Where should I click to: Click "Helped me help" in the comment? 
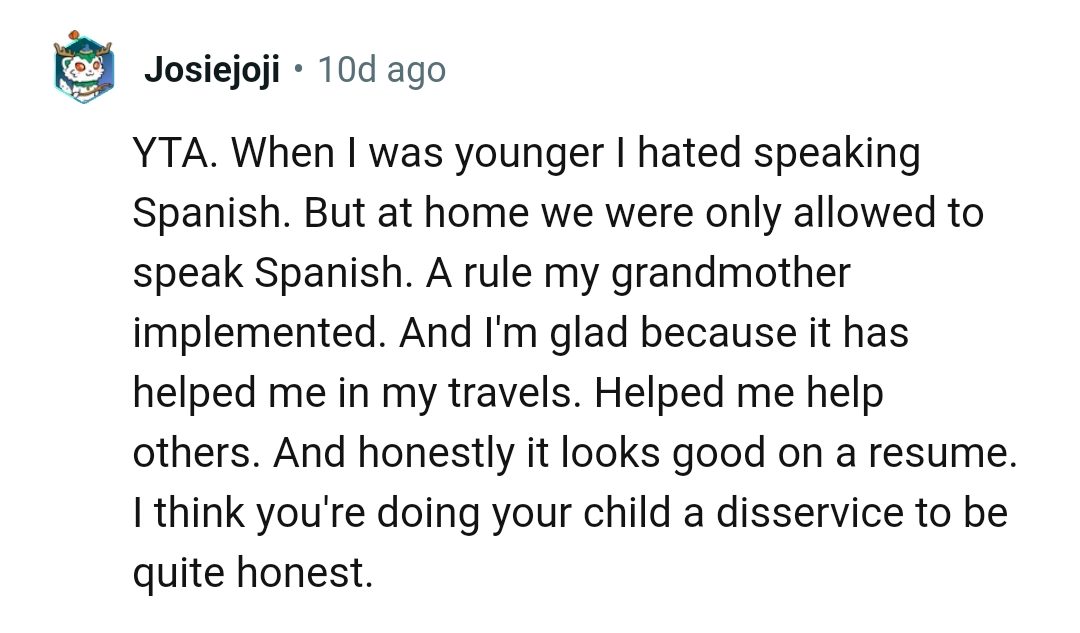[x=739, y=394]
